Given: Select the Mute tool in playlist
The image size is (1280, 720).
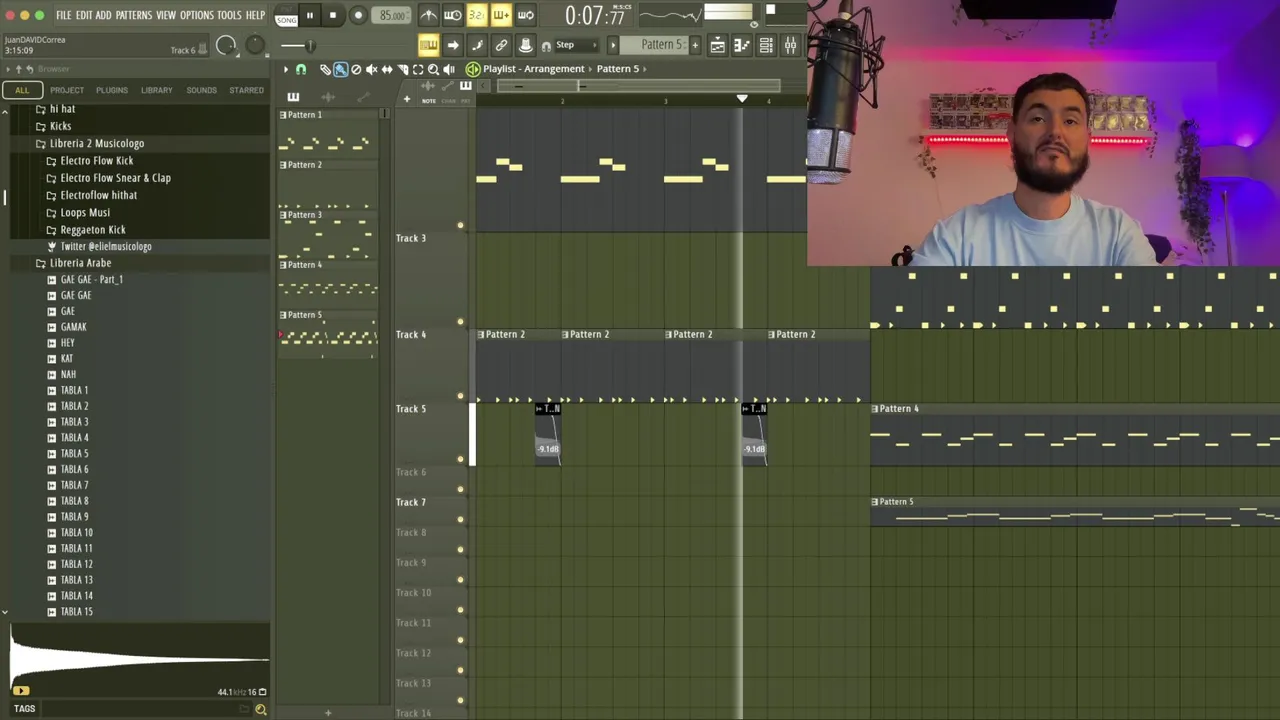Looking at the screenshot, I should (x=371, y=69).
